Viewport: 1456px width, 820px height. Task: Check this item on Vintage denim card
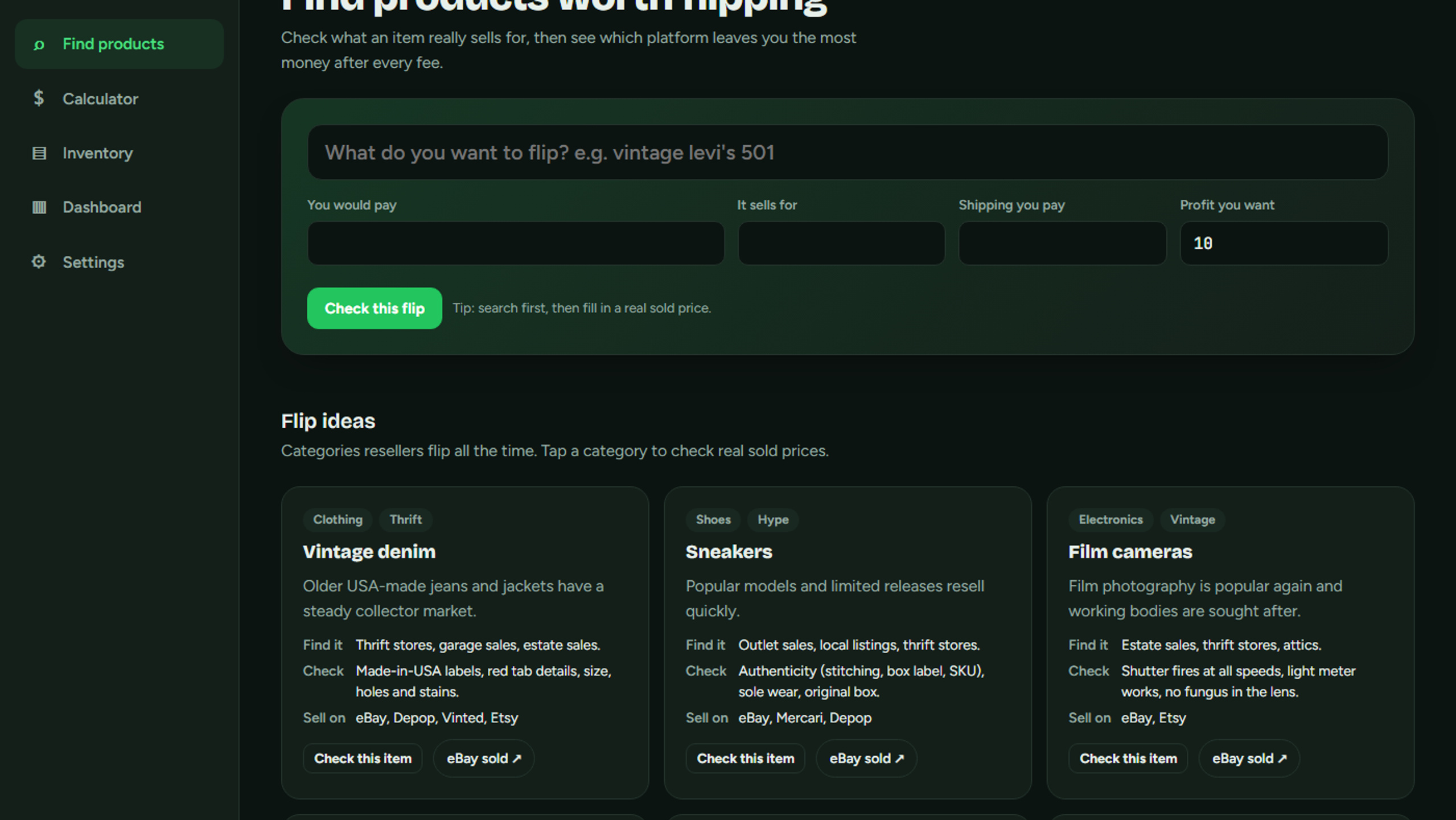(x=363, y=758)
